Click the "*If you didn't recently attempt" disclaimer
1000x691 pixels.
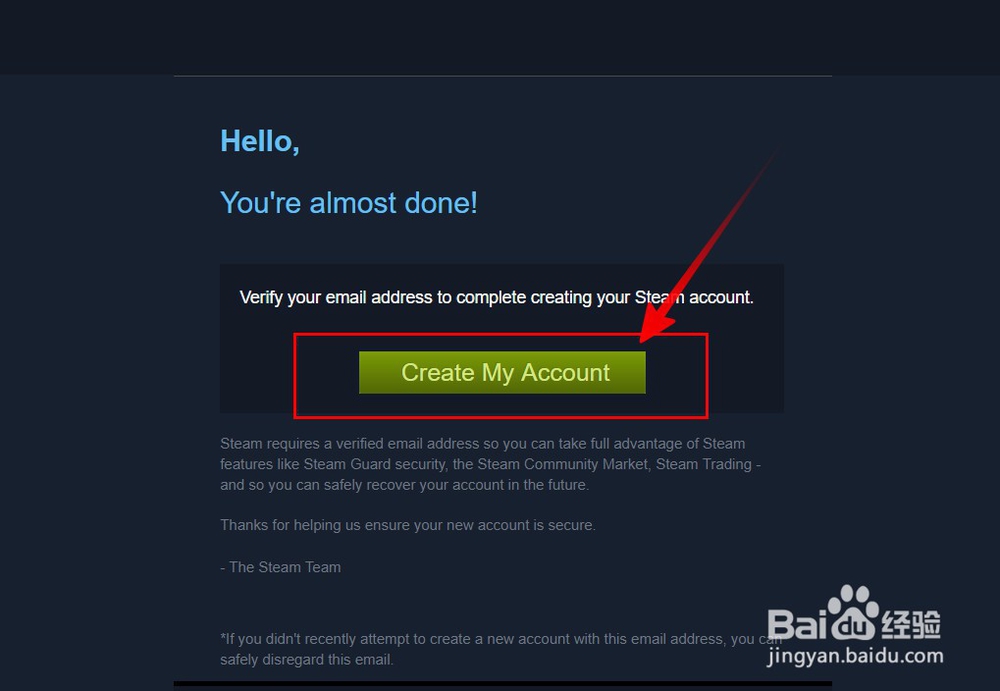(501, 639)
